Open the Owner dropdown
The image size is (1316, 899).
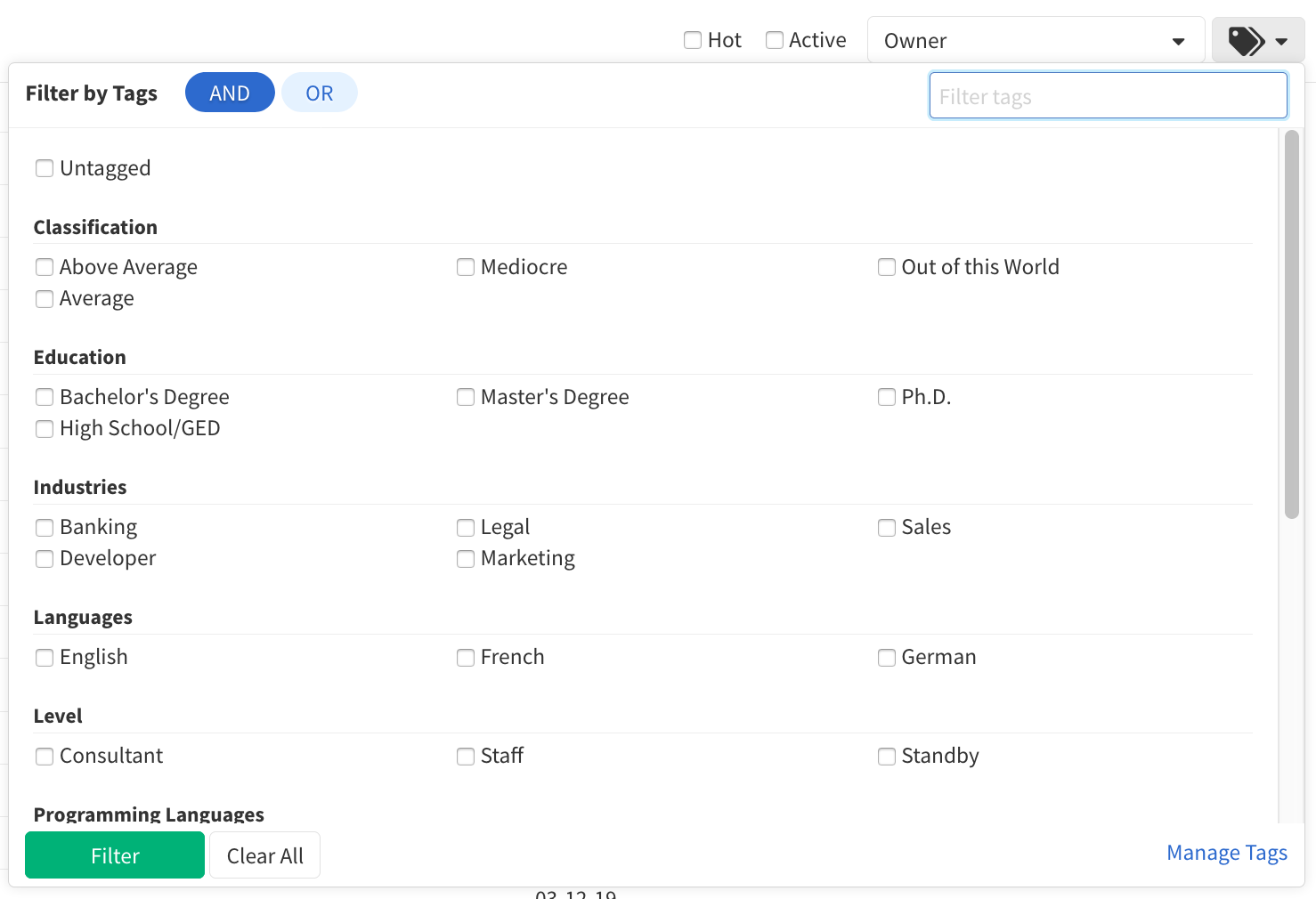(1036, 39)
